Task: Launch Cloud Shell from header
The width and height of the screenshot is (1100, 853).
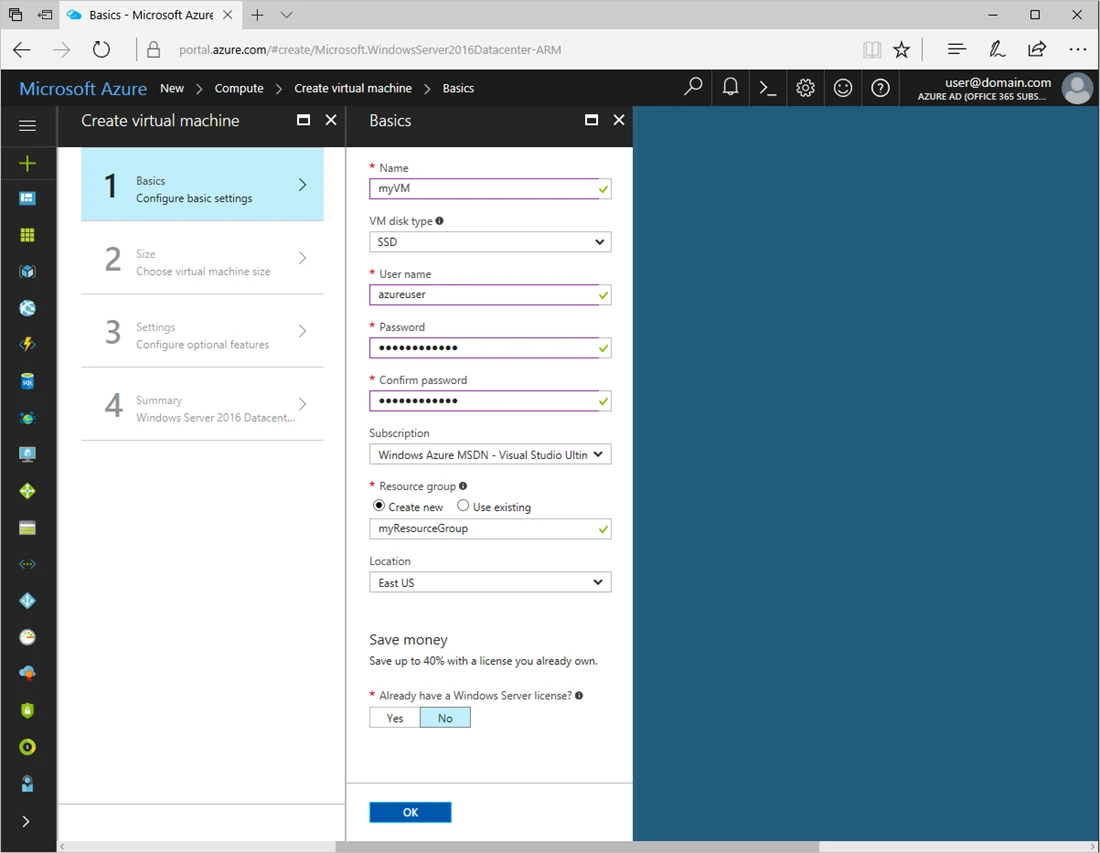Action: point(768,88)
